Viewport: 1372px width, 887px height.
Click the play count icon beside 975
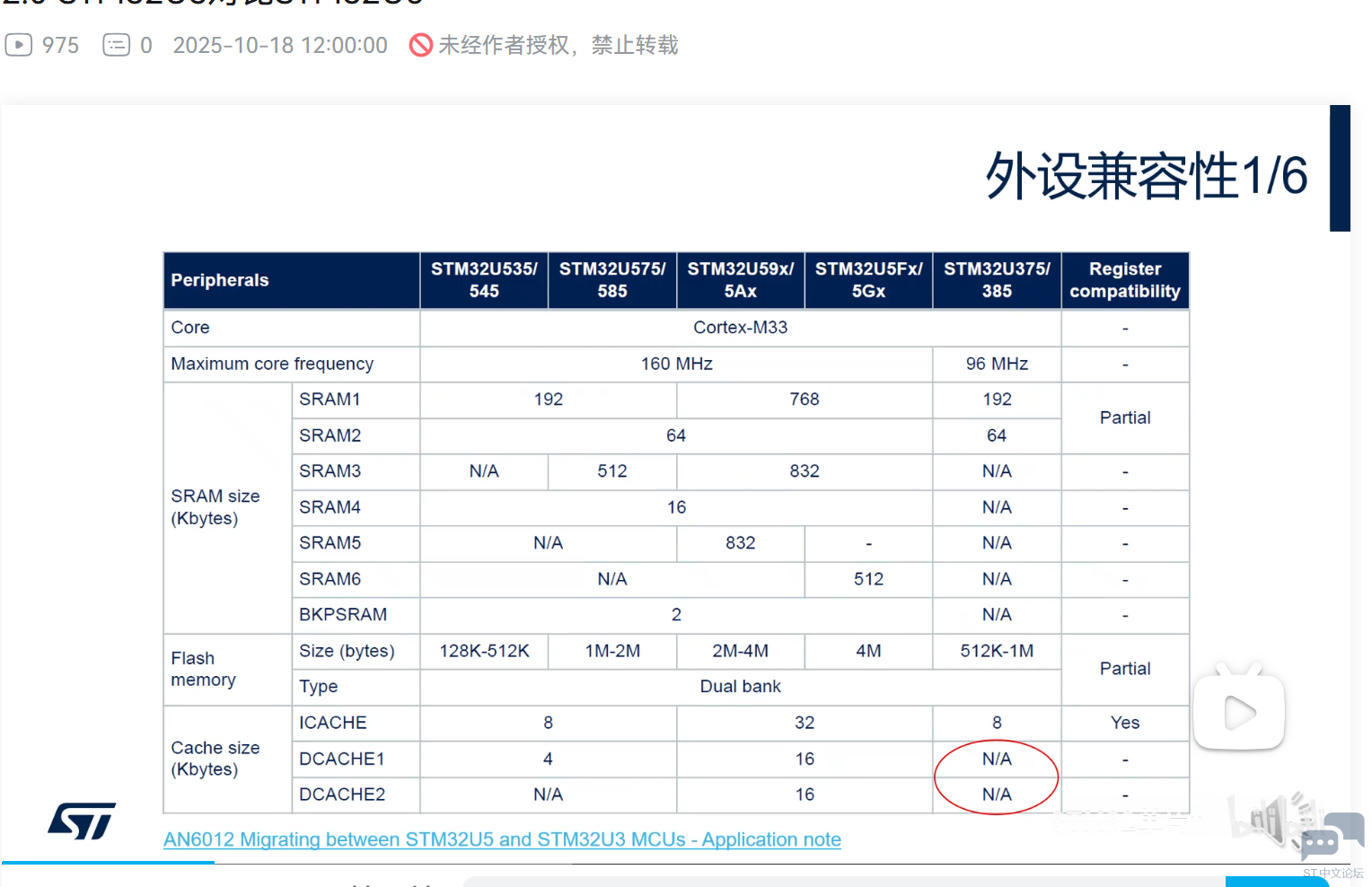tap(19, 45)
